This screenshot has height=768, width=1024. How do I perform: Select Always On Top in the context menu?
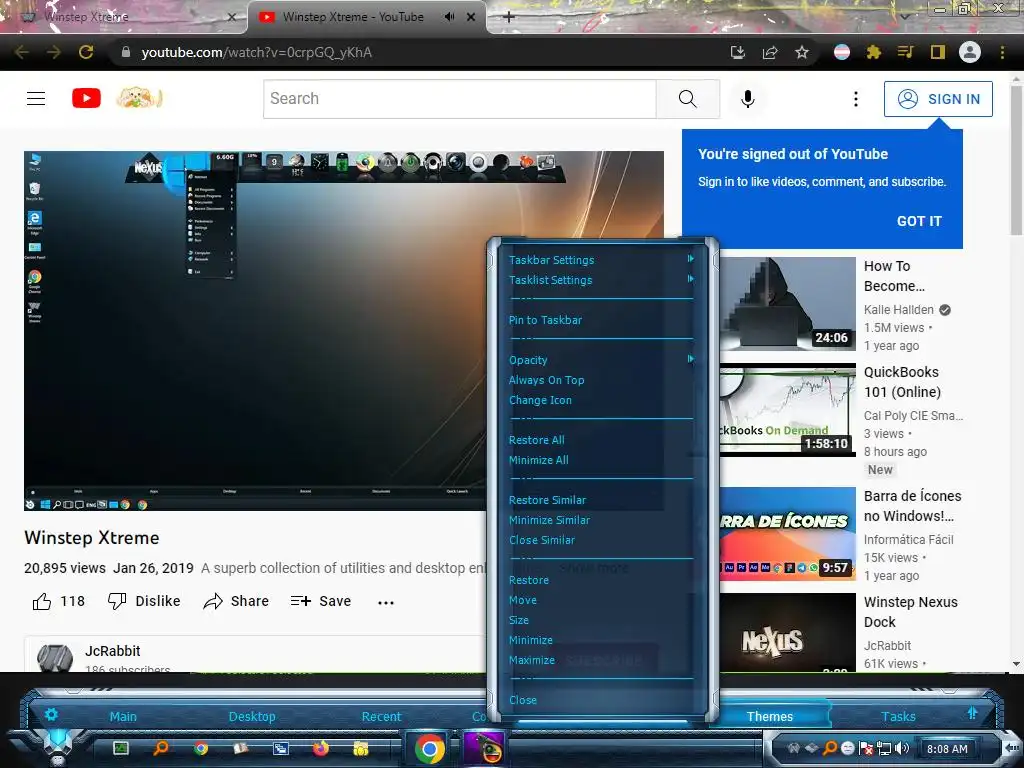tap(547, 380)
